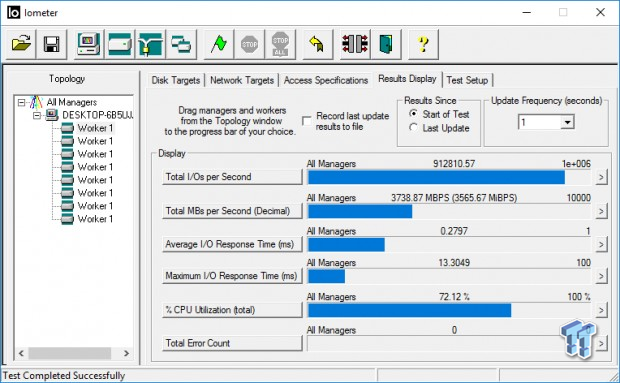Image resolution: width=620 pixels, height=383 pixels.
Task: Duplicate the selected worker
Action: point(181,43)
